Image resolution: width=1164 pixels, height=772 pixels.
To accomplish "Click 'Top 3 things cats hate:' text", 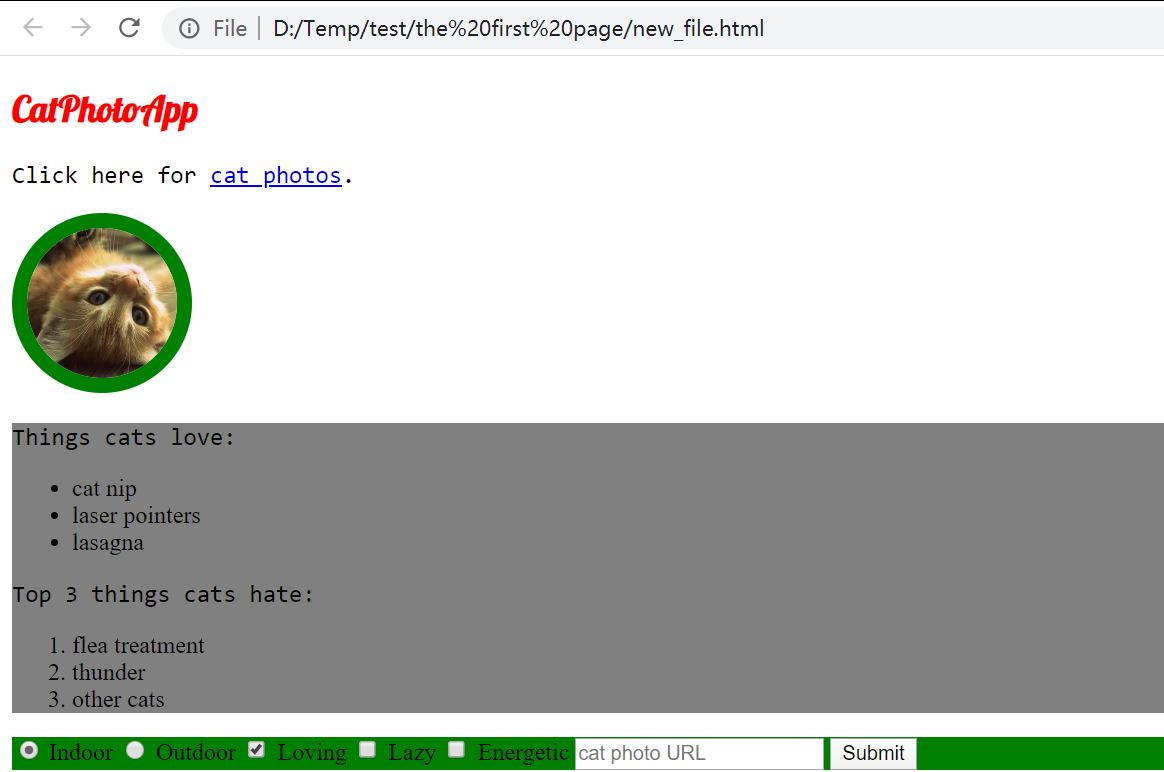I will point(163,595).
